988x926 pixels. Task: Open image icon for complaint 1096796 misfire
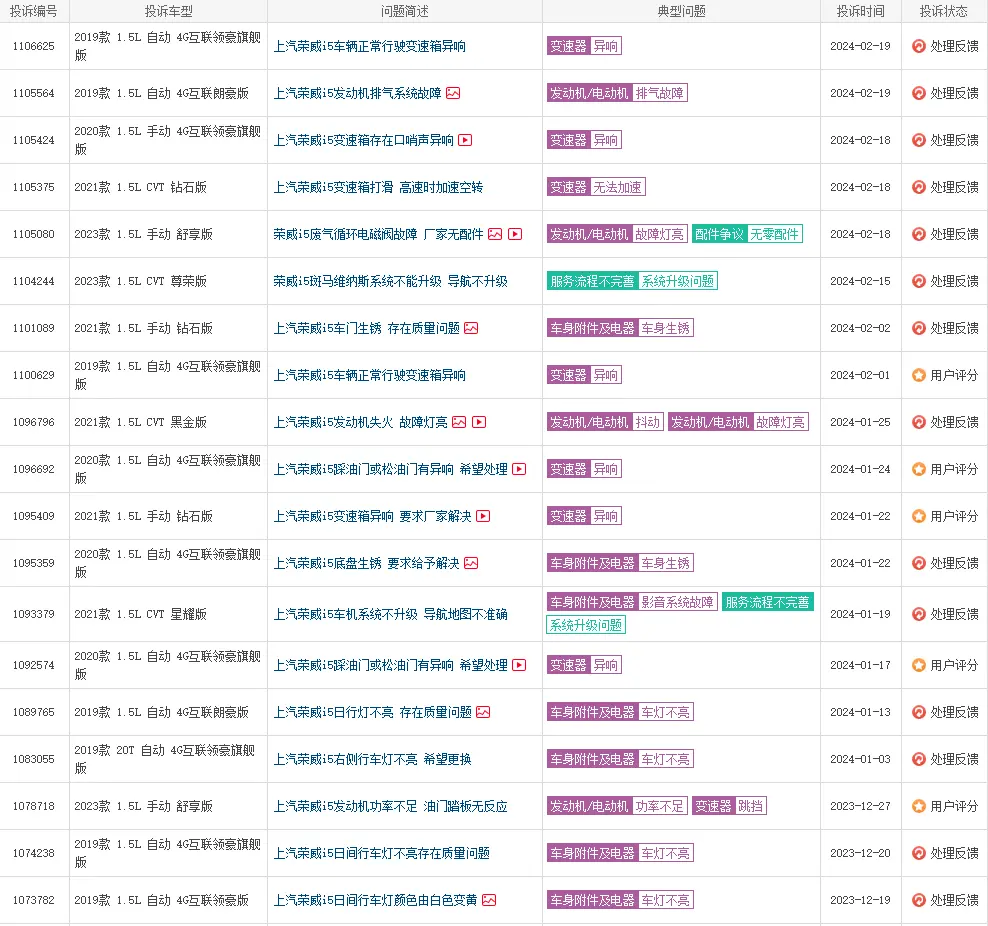point(459,422)
